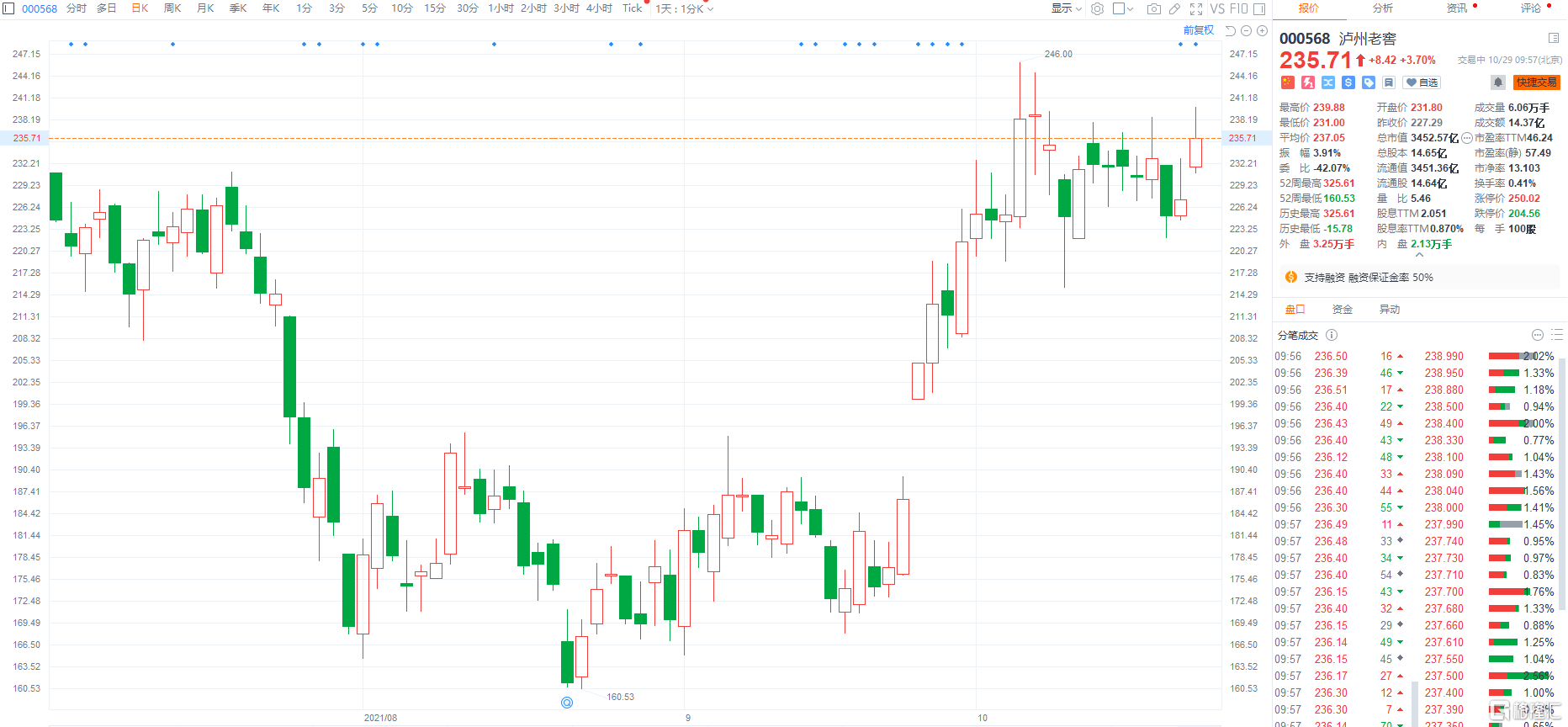Switch to the 分析 tab
Screen dimensions: 1568x727
pyautogui.click(x=1383, y=8)
